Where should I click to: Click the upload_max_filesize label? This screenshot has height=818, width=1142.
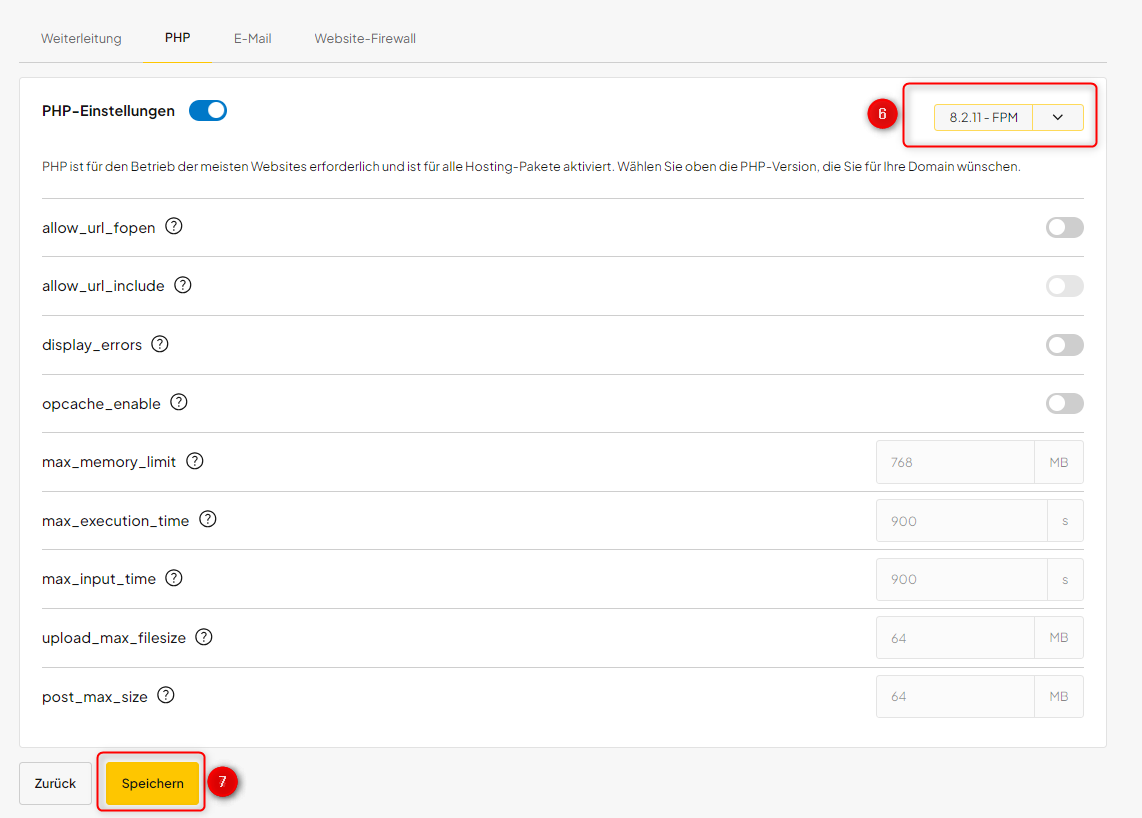(x=114, y=638)
